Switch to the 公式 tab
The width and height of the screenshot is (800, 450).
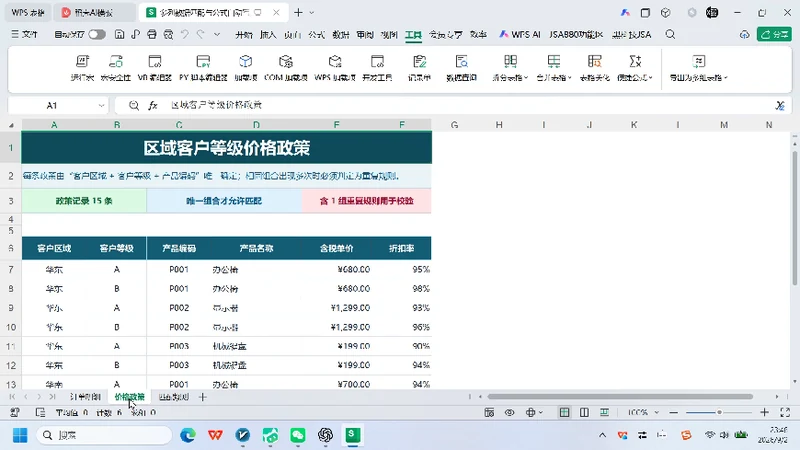pyautogui.click(x=316, y=35)
